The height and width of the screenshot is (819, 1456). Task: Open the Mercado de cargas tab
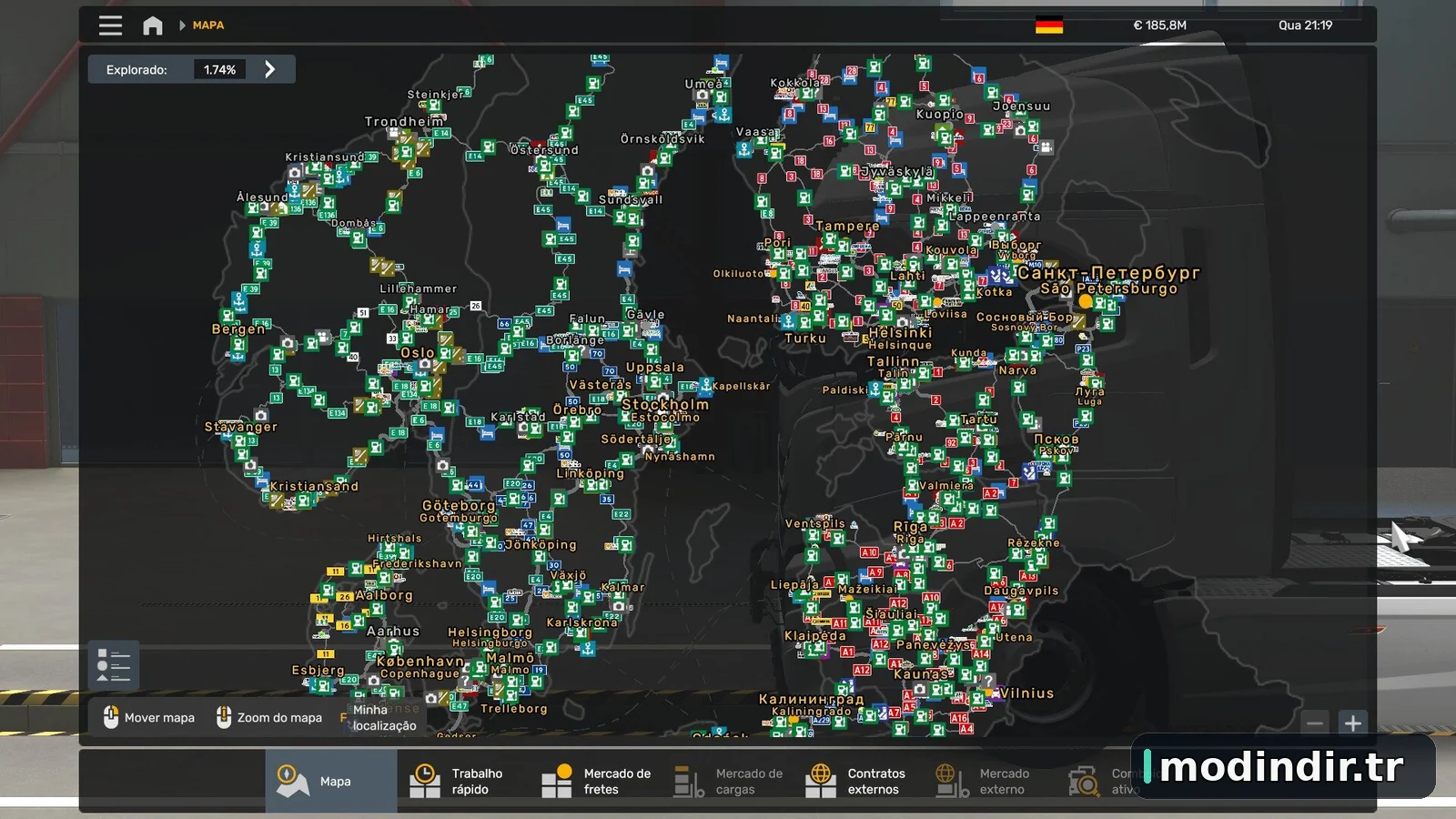click(726, 781)
